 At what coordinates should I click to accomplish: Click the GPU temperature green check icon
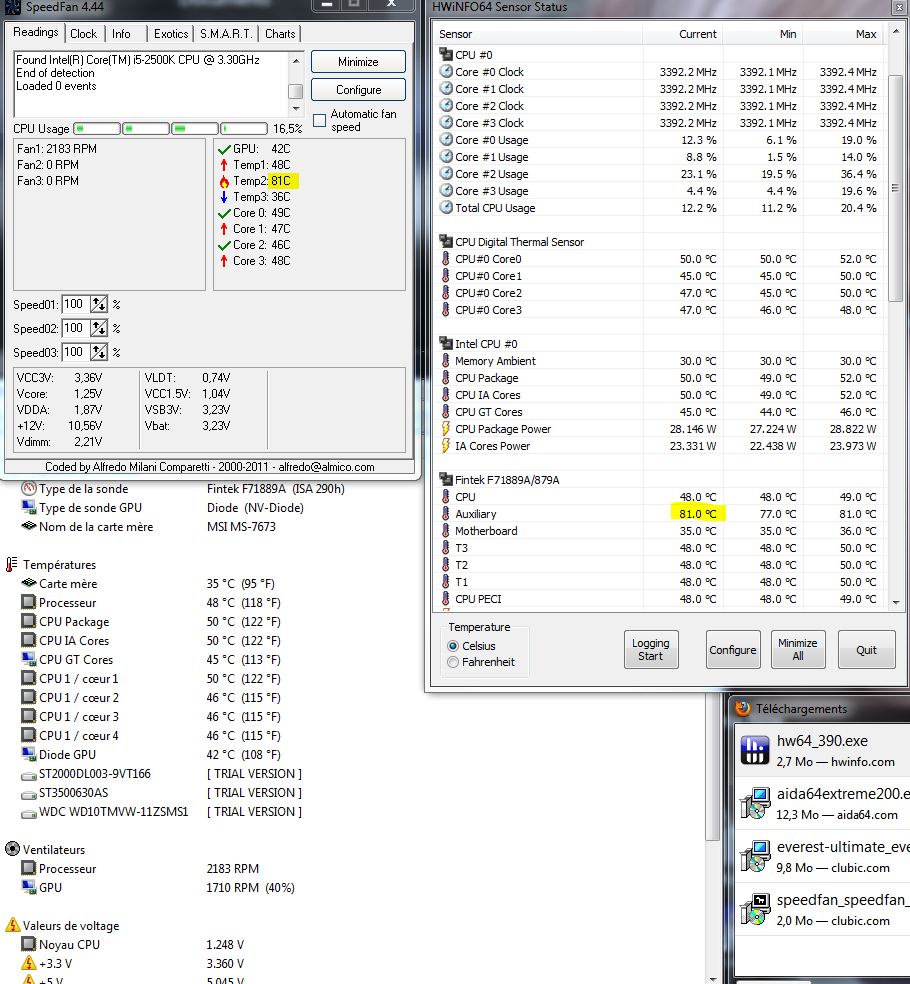[224, 149]
